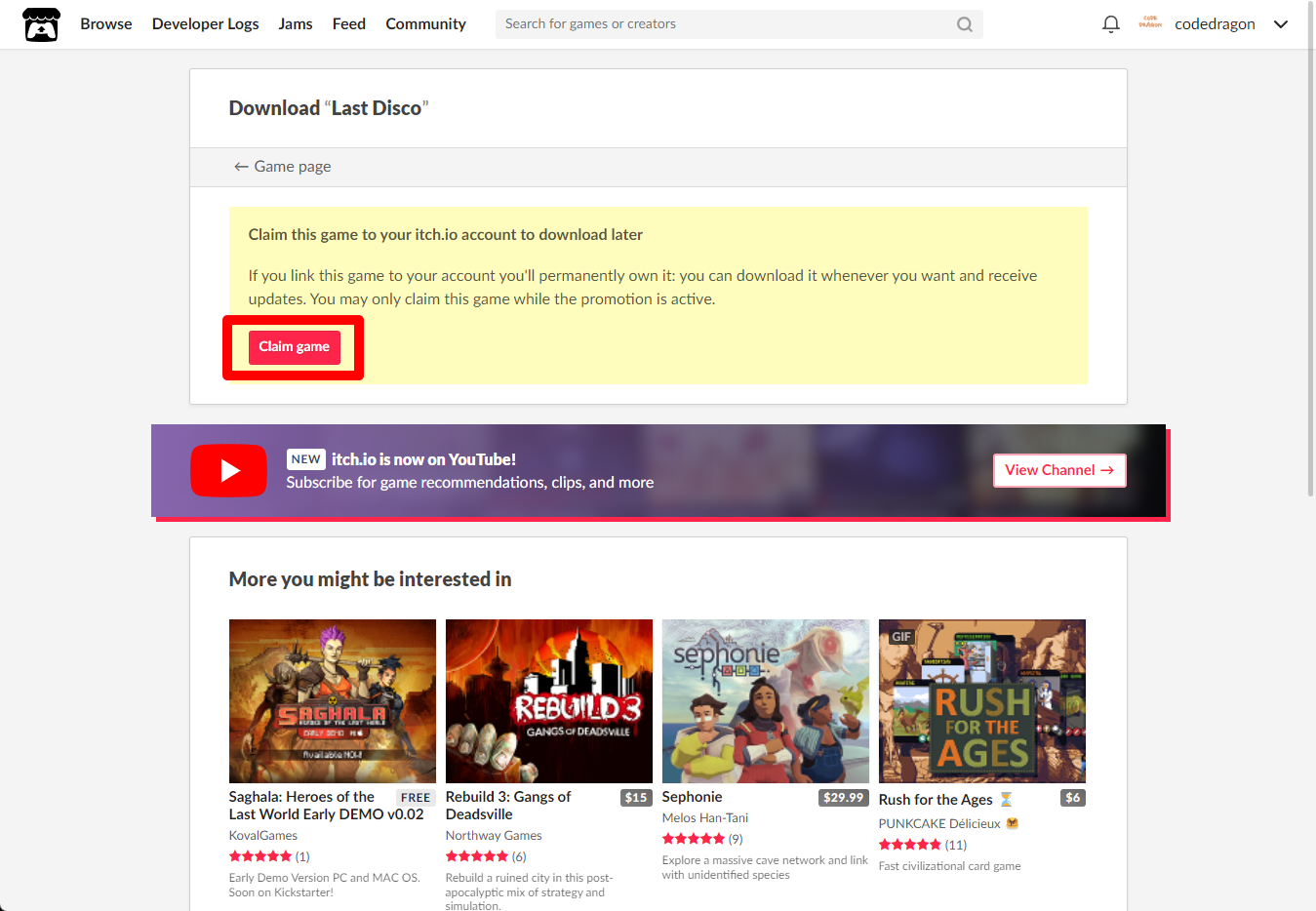The height and width of the screenshot is (911, 1316).
Task: Click the View Channel button
Action: click(1059, 470)
